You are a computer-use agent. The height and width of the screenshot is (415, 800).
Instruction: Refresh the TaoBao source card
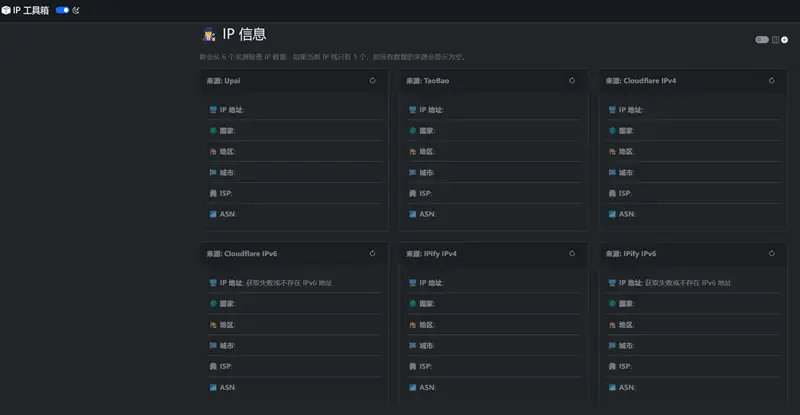point(572,81)
